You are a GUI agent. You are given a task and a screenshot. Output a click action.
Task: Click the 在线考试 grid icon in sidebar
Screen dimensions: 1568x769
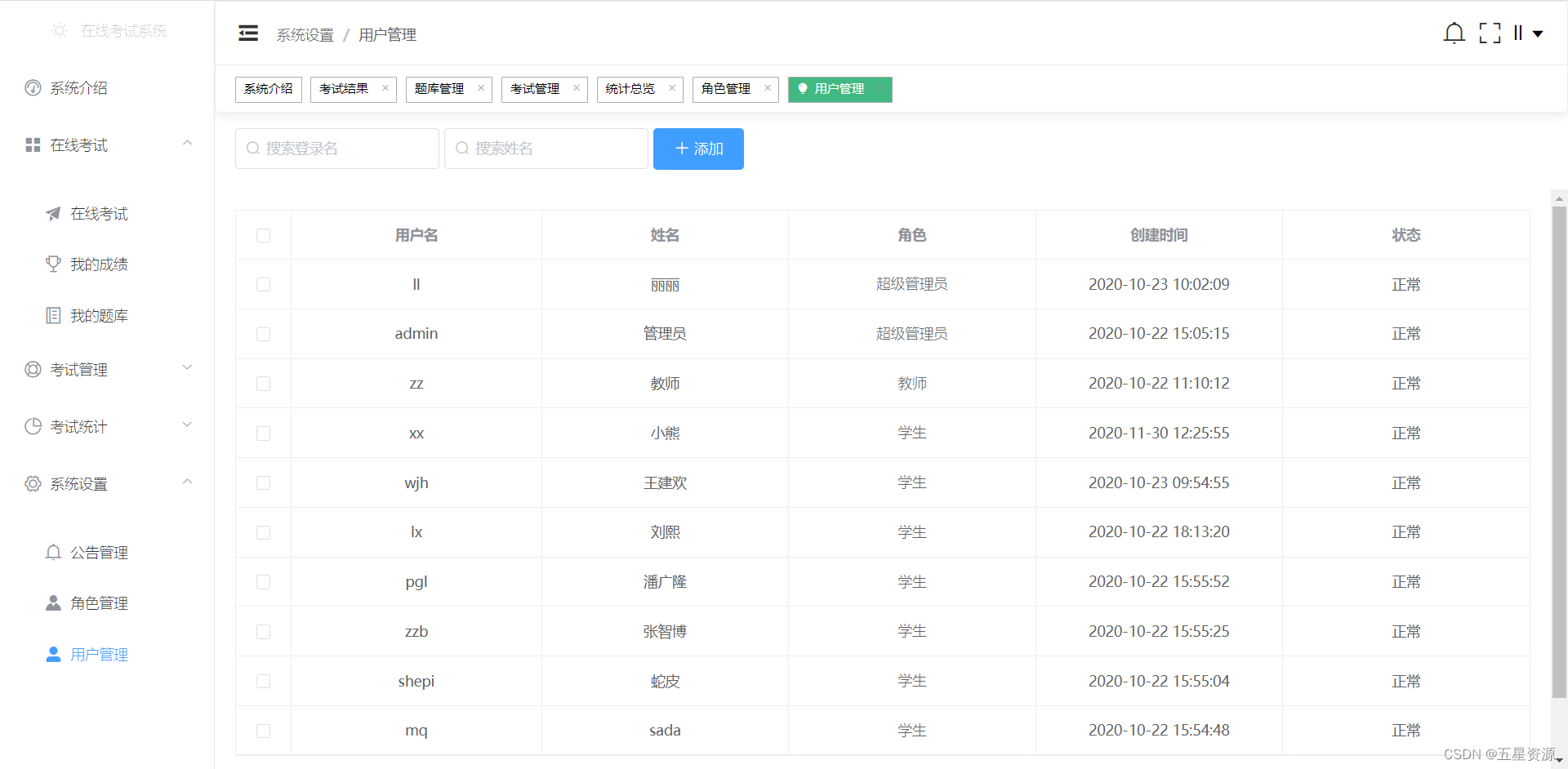33,145
